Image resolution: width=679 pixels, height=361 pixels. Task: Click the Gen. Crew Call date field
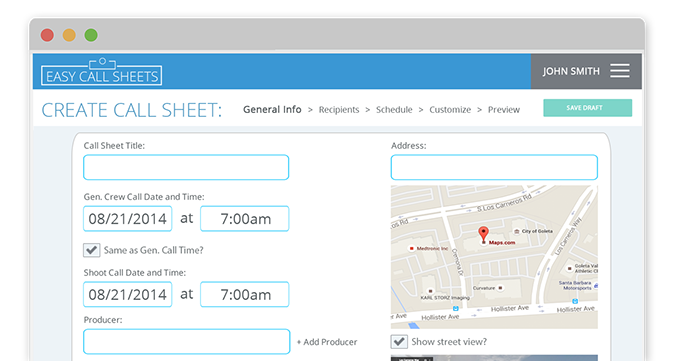click(128, 219)
